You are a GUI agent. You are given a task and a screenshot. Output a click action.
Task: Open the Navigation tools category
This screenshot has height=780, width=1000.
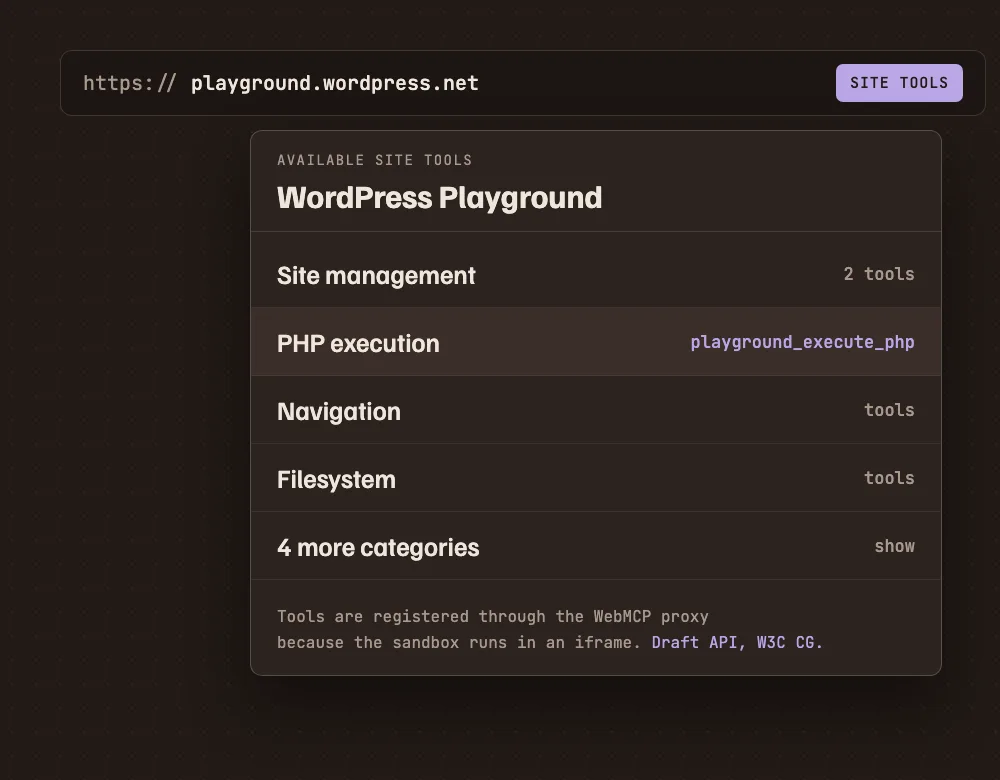[596, 410]
